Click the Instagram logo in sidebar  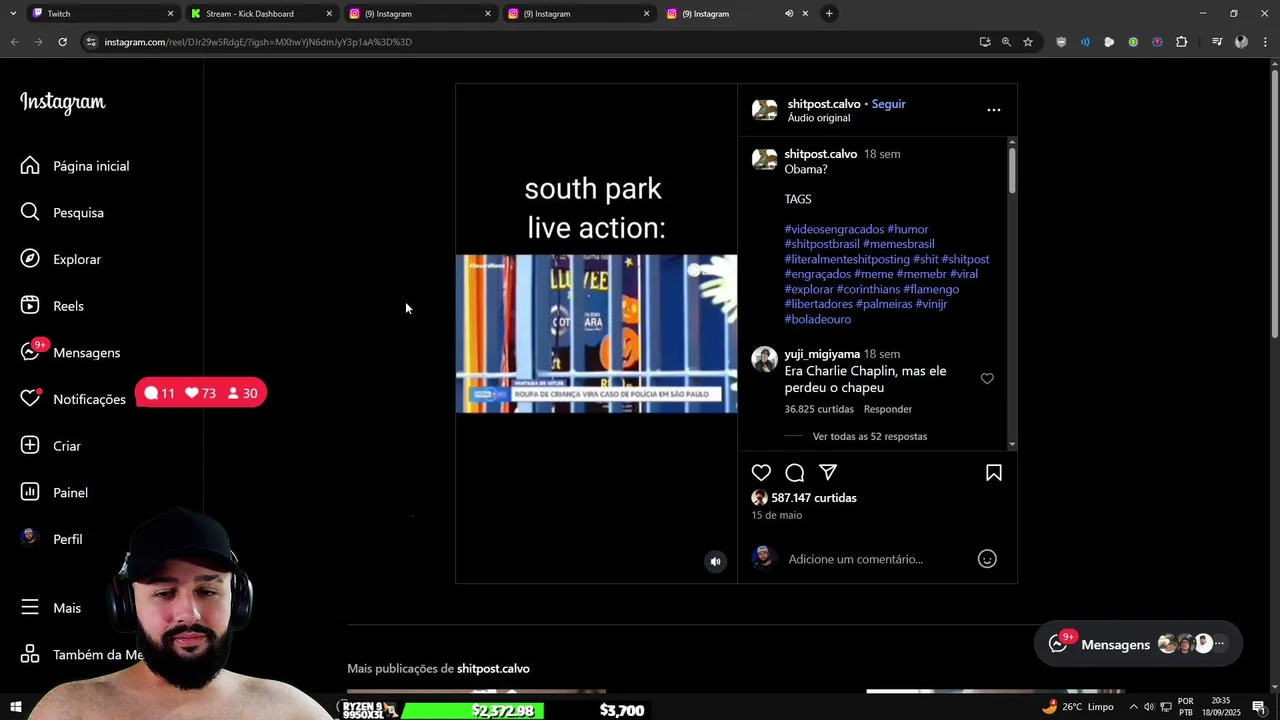(x=62, y=103)
